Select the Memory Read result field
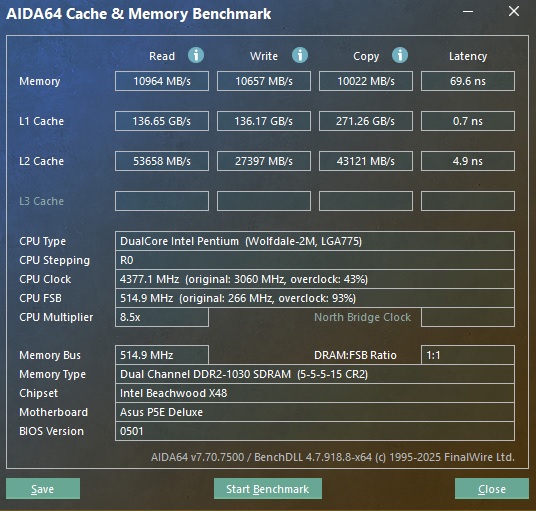Image resolution: width=536 pixels, height=511 pixels. [x=162, y=81]
